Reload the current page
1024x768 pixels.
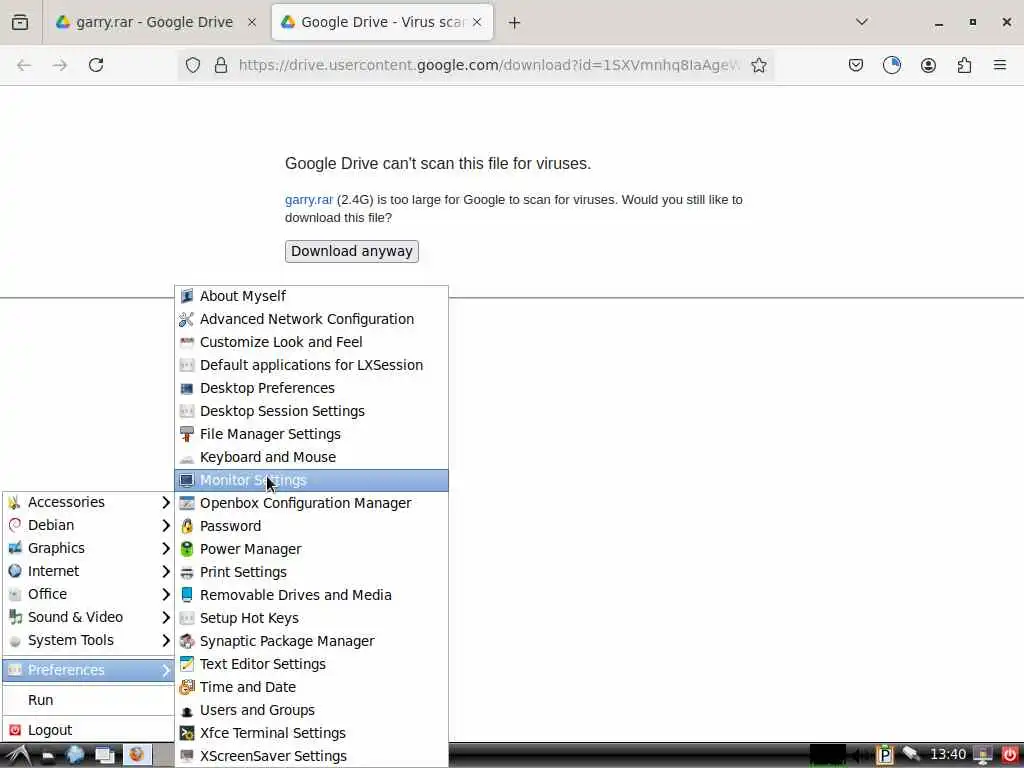[x=96, y=65]
